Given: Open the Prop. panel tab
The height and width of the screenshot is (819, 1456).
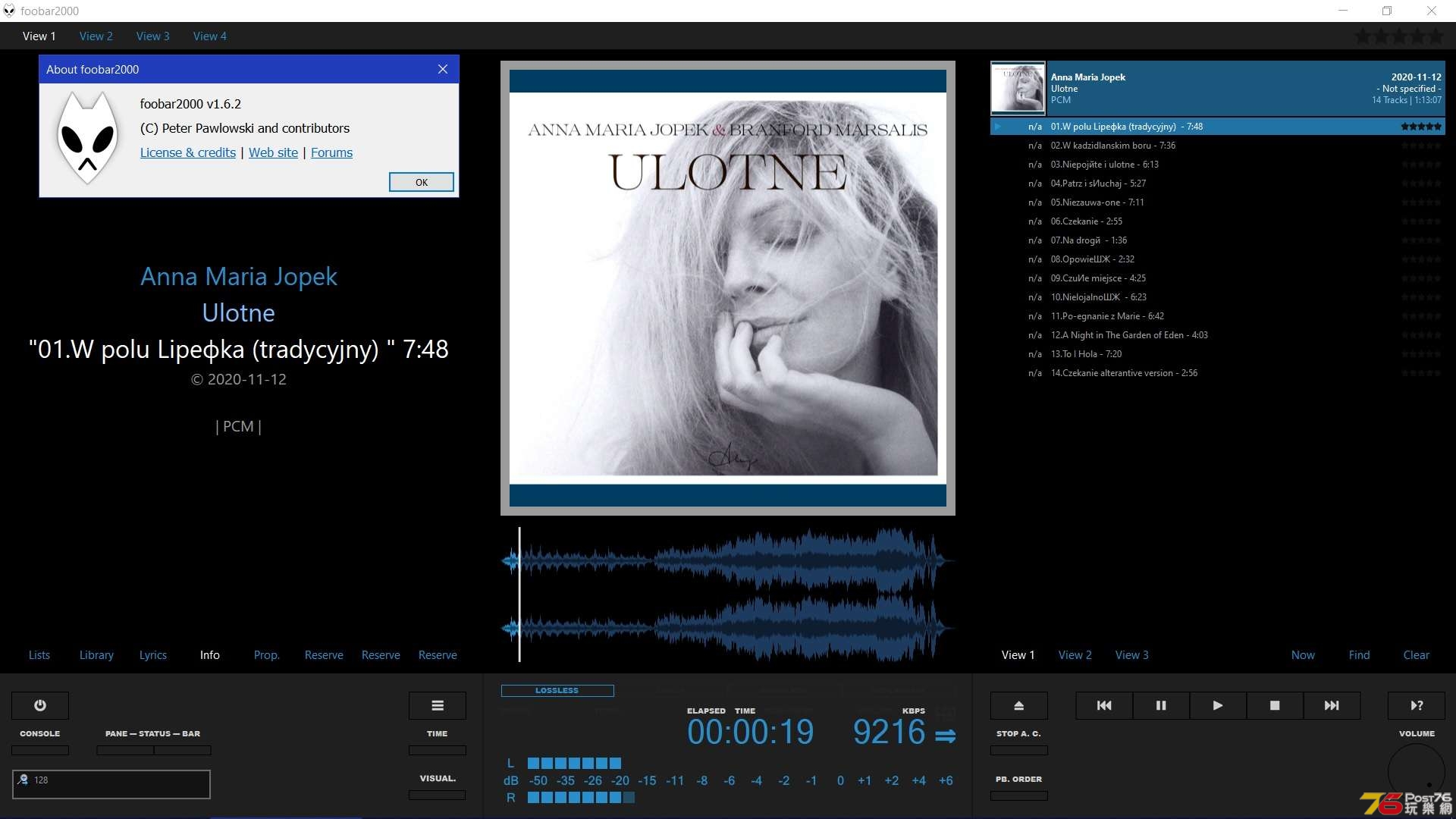Looking at the screenshot, I should click(267, 654).
